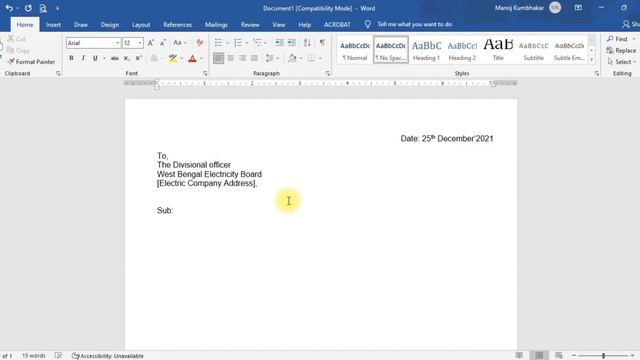Click the Justify alignment icon
The image size is (640, 360).
(x=254, y=58)
